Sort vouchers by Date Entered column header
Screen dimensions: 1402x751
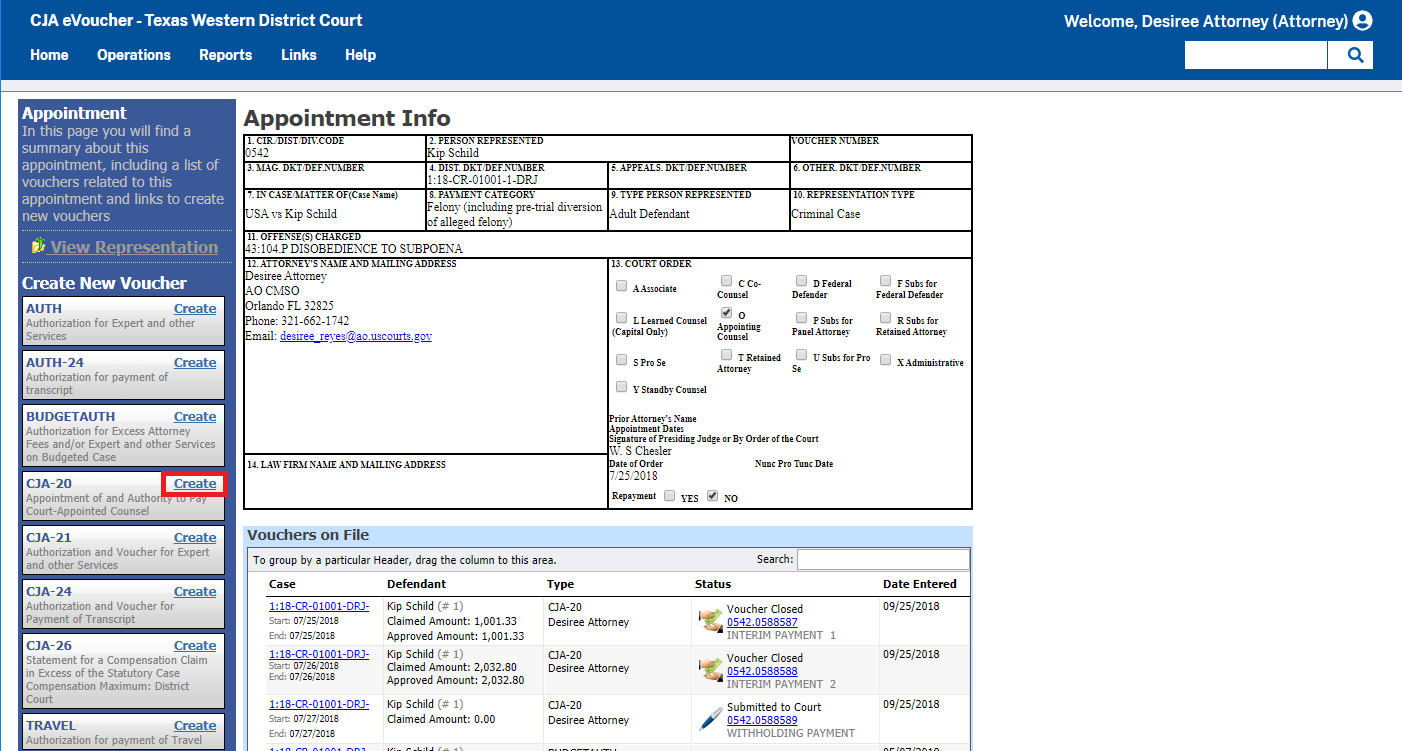(x=919, y=584)
